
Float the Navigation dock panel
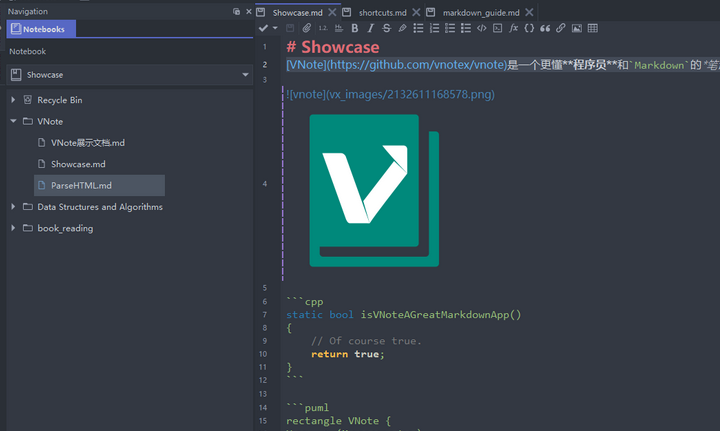point(236,11)
